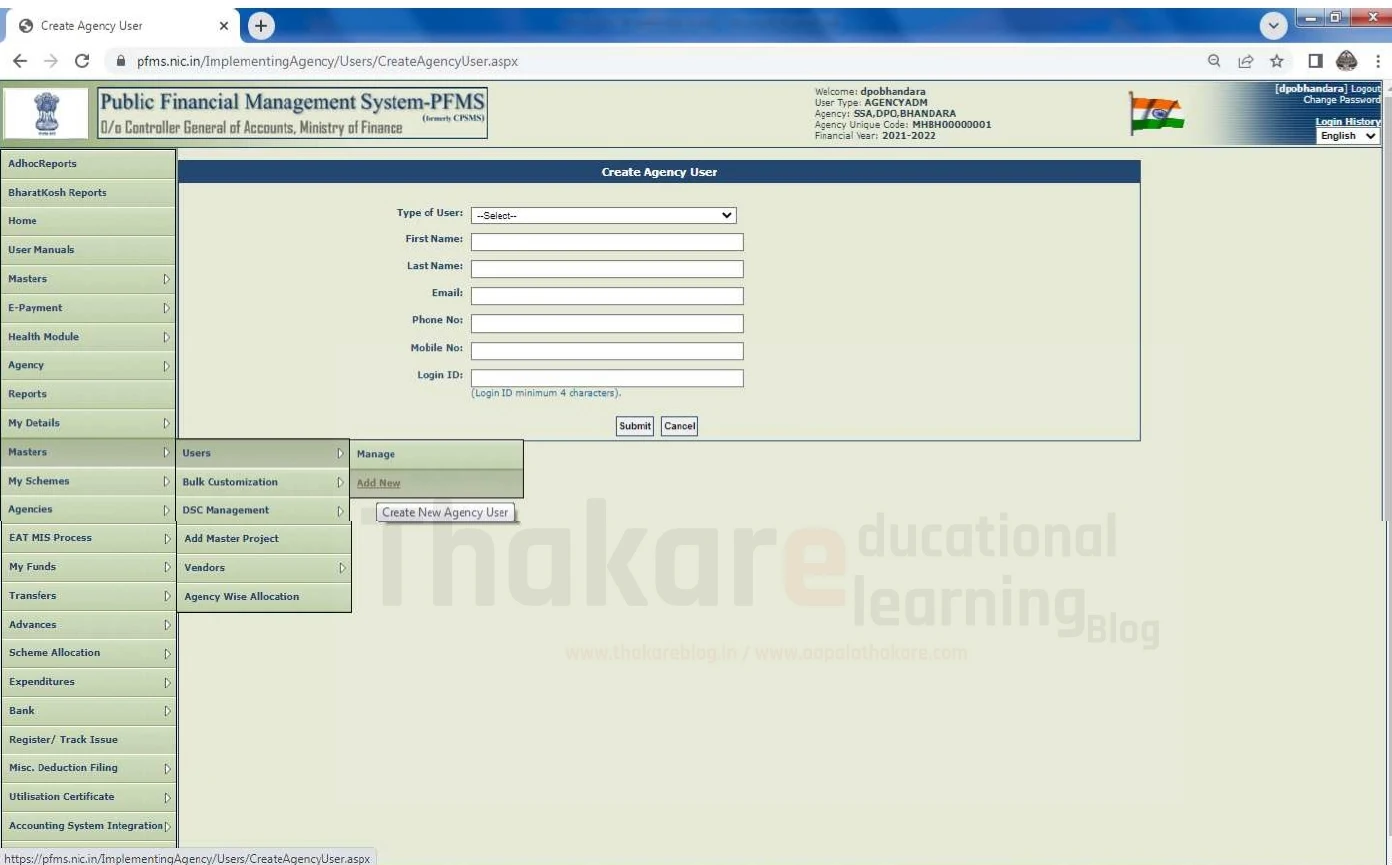Open My Funds sidebar menu
The width and height of the screenshot is (1392, 865).
pos(88,567)
